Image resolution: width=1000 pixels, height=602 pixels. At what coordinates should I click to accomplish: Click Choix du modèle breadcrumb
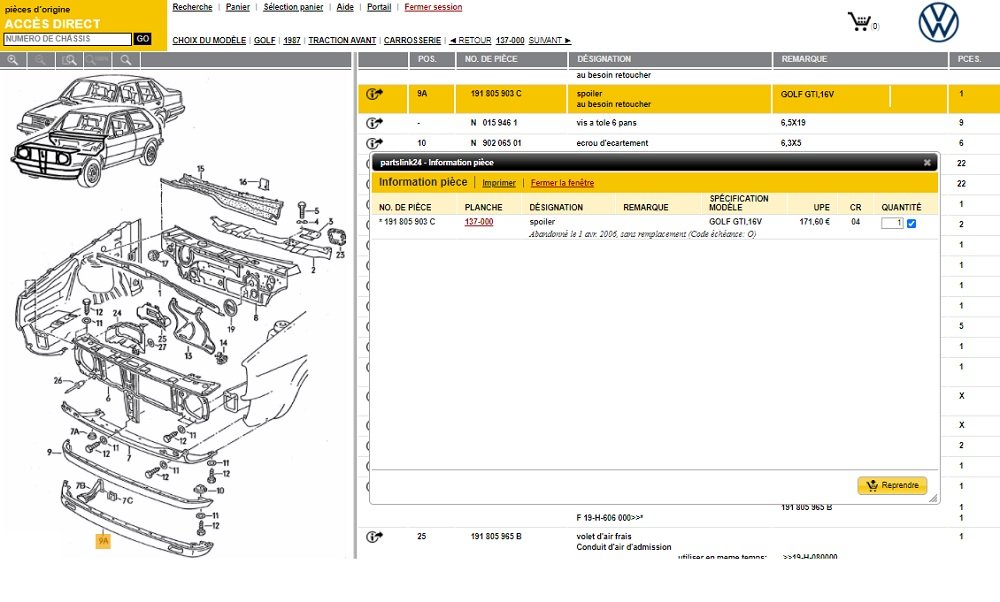tap(209, 40)
